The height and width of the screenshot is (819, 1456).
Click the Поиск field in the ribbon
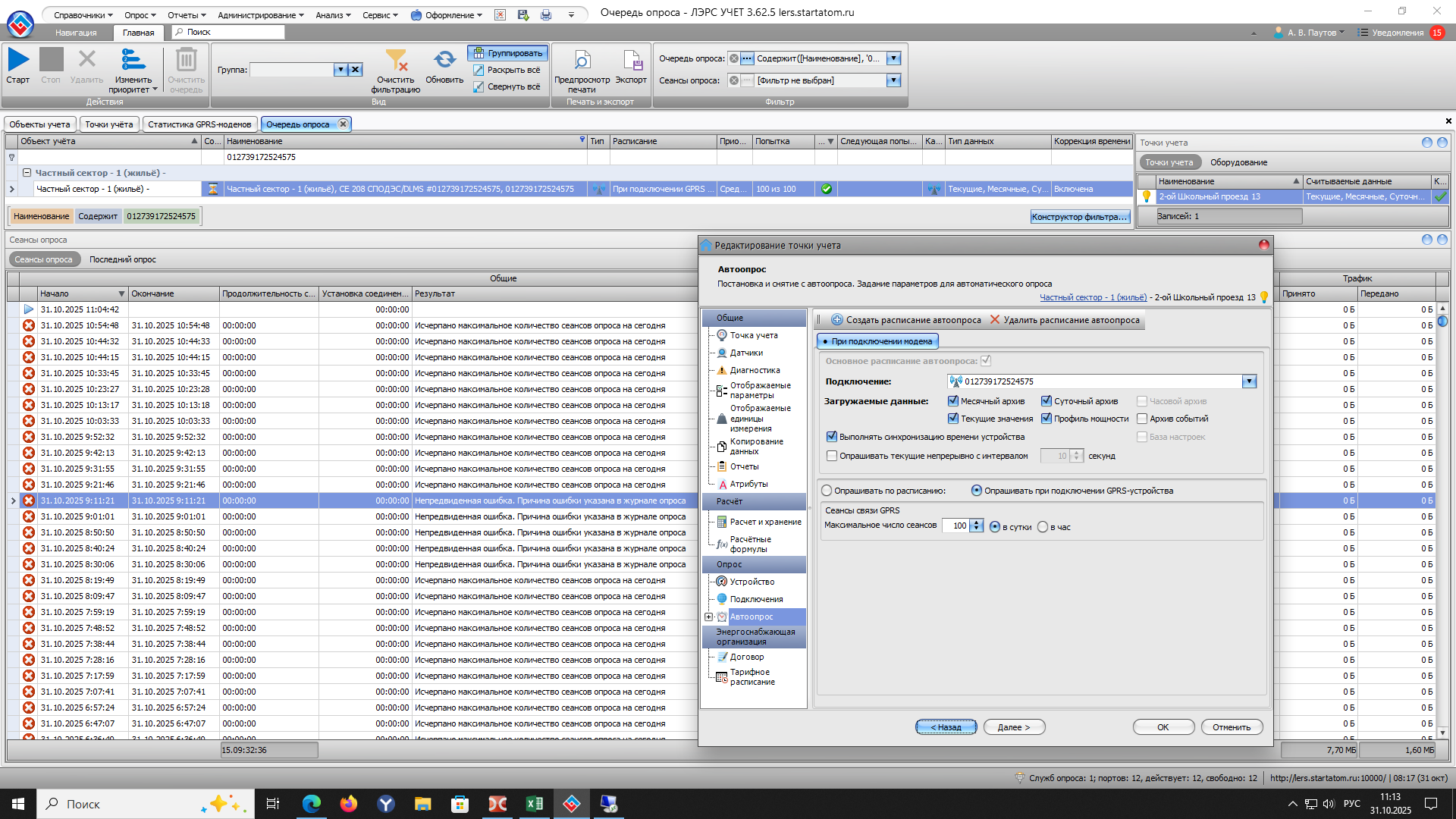pos(227,32)
